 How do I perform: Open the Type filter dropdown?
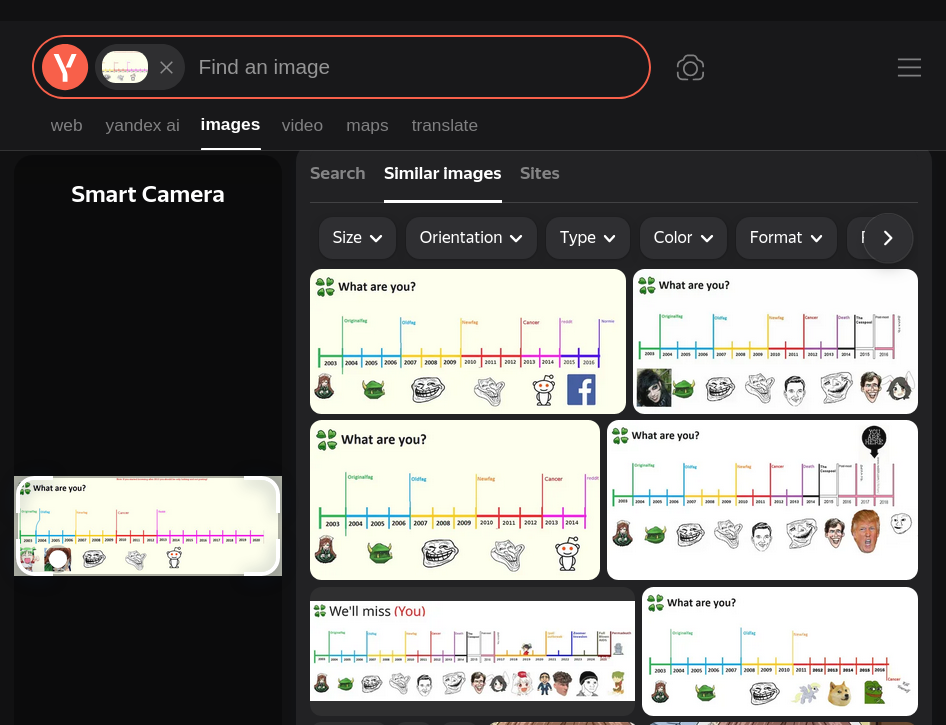point(588,238)
